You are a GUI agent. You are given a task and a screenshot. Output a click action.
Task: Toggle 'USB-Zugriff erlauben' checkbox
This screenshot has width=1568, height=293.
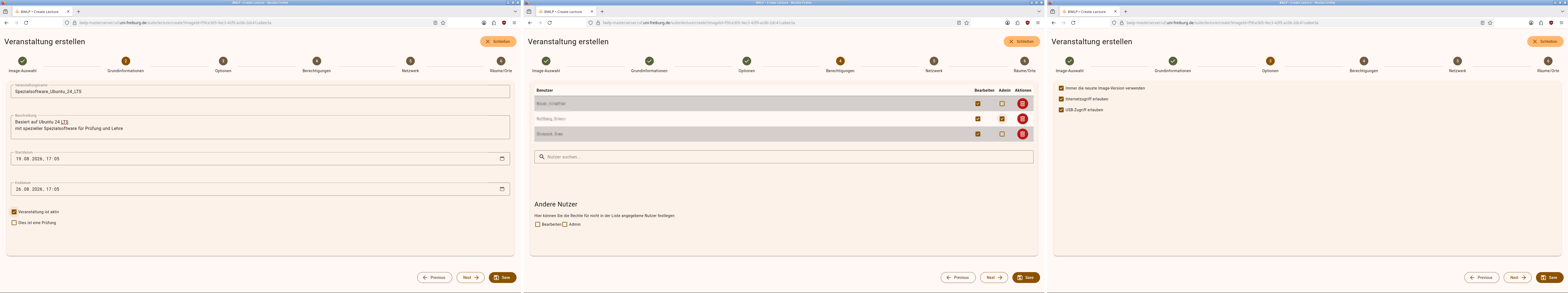1061,110
